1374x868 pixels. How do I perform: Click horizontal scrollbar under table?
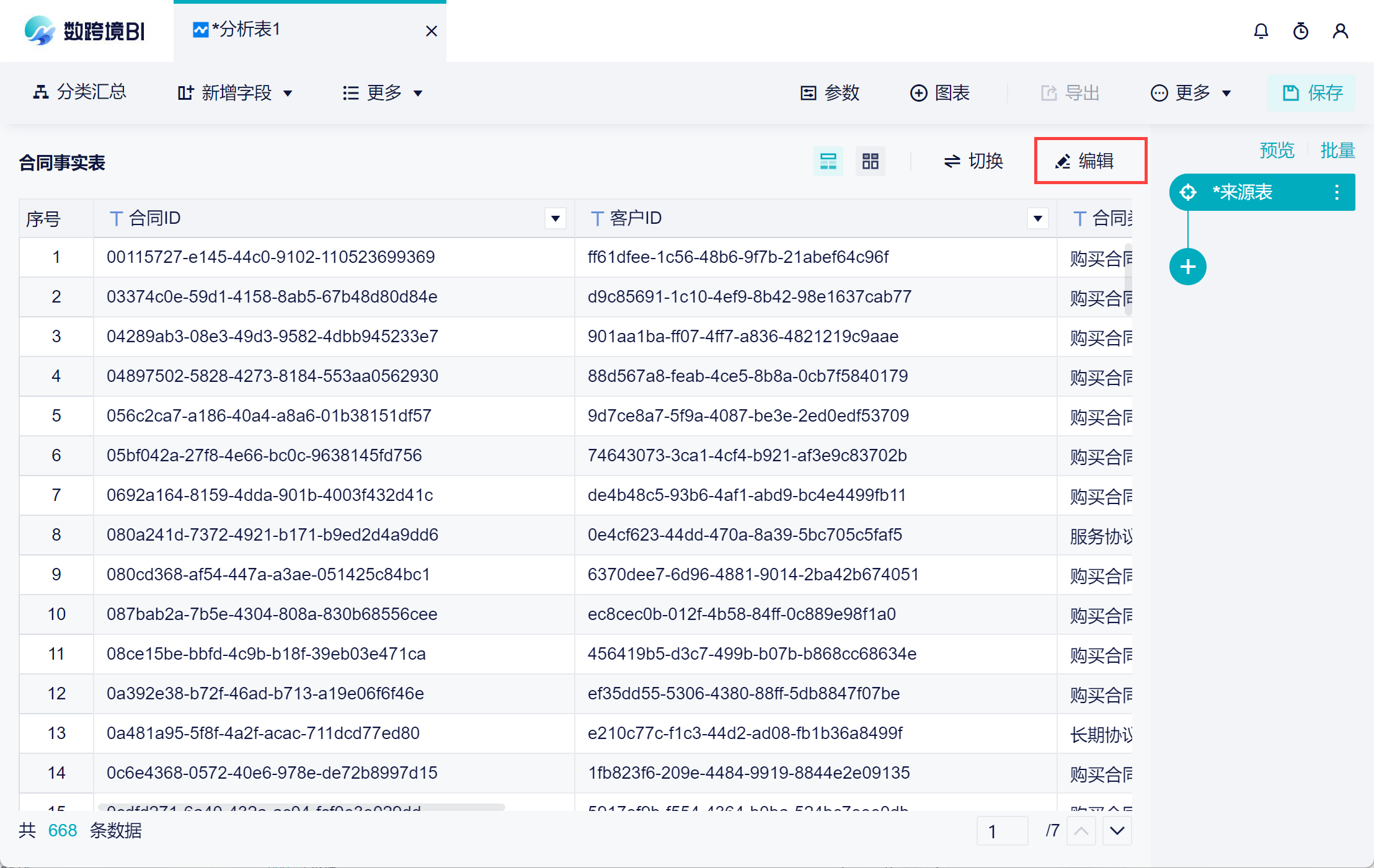click(301, 807)
